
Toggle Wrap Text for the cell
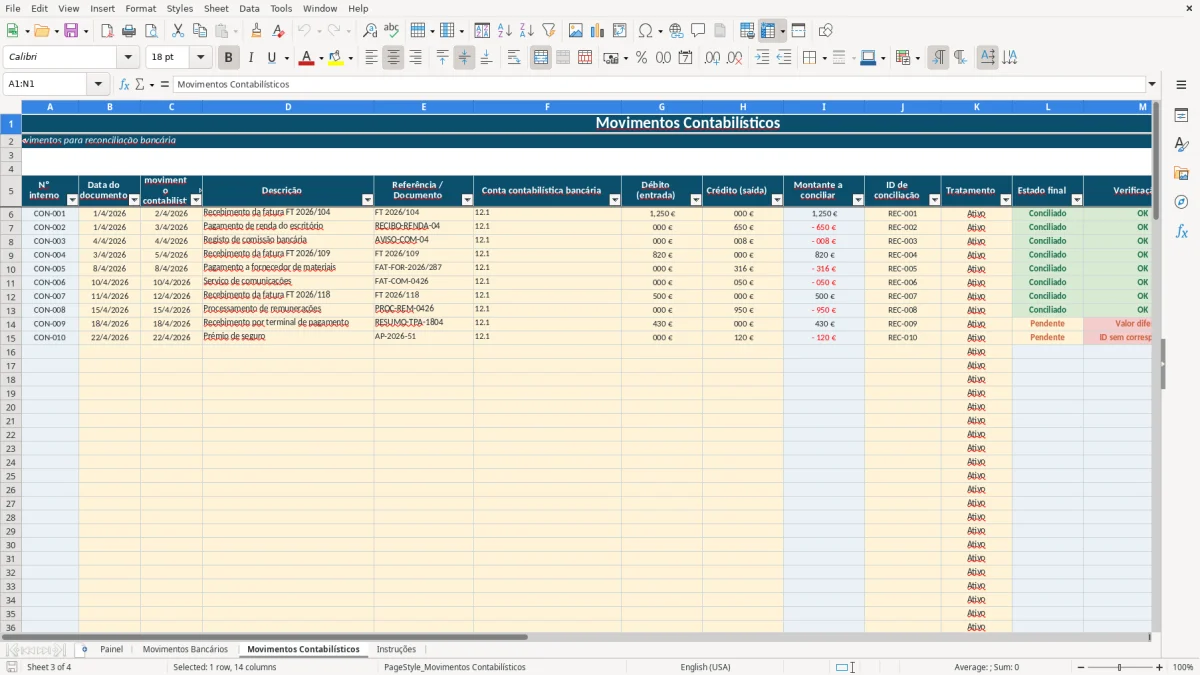(x=514, y=58)
